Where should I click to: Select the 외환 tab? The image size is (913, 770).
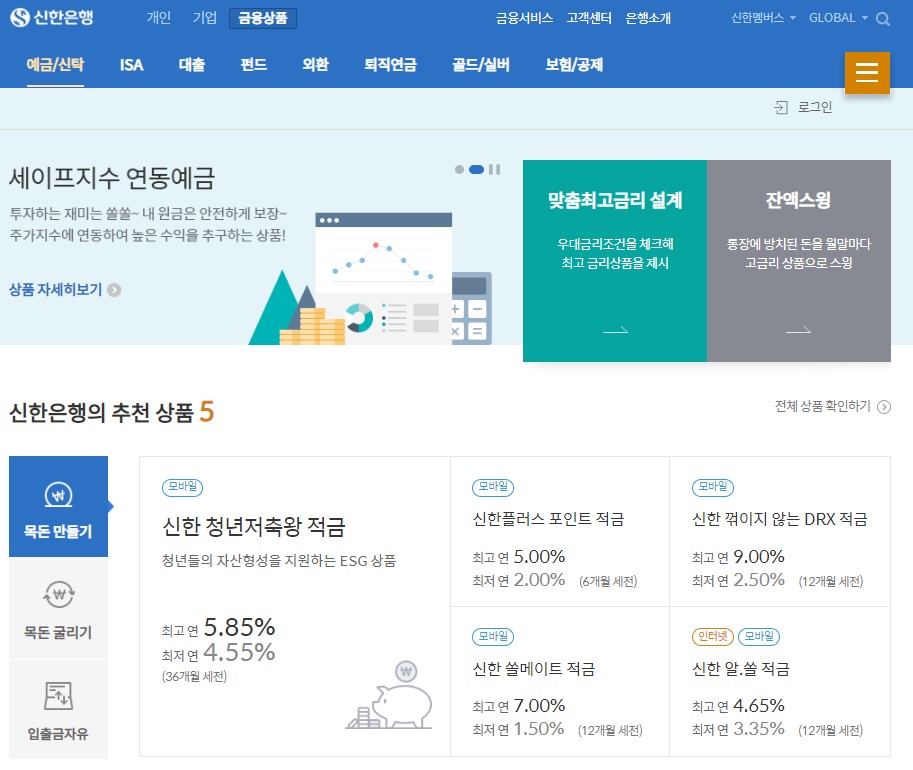[316, 65]
